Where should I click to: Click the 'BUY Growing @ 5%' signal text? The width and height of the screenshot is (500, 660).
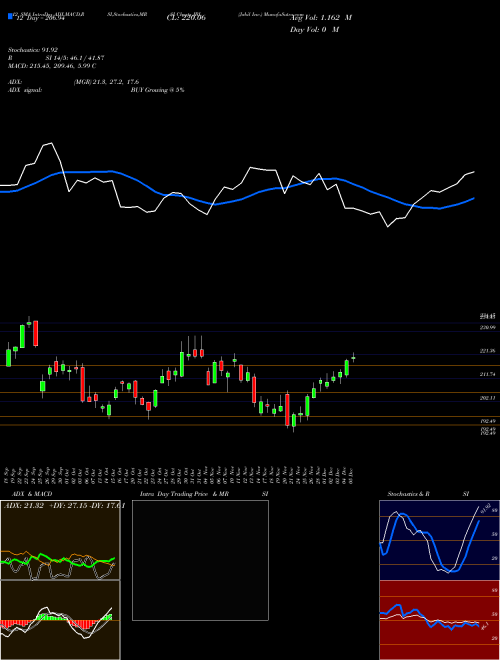157,90
